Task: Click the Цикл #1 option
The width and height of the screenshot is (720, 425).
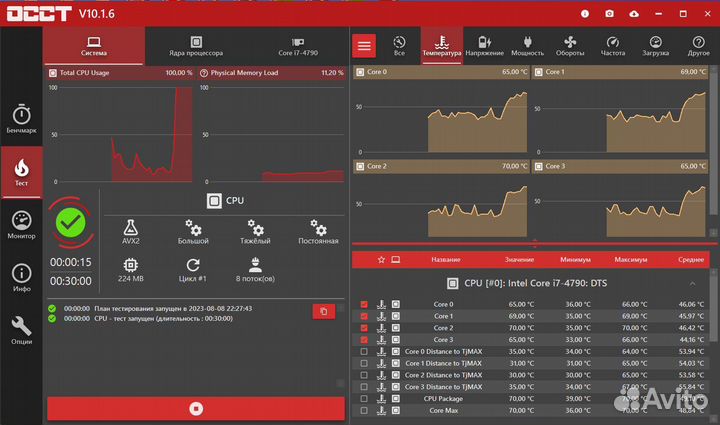Action: (193, 270)
